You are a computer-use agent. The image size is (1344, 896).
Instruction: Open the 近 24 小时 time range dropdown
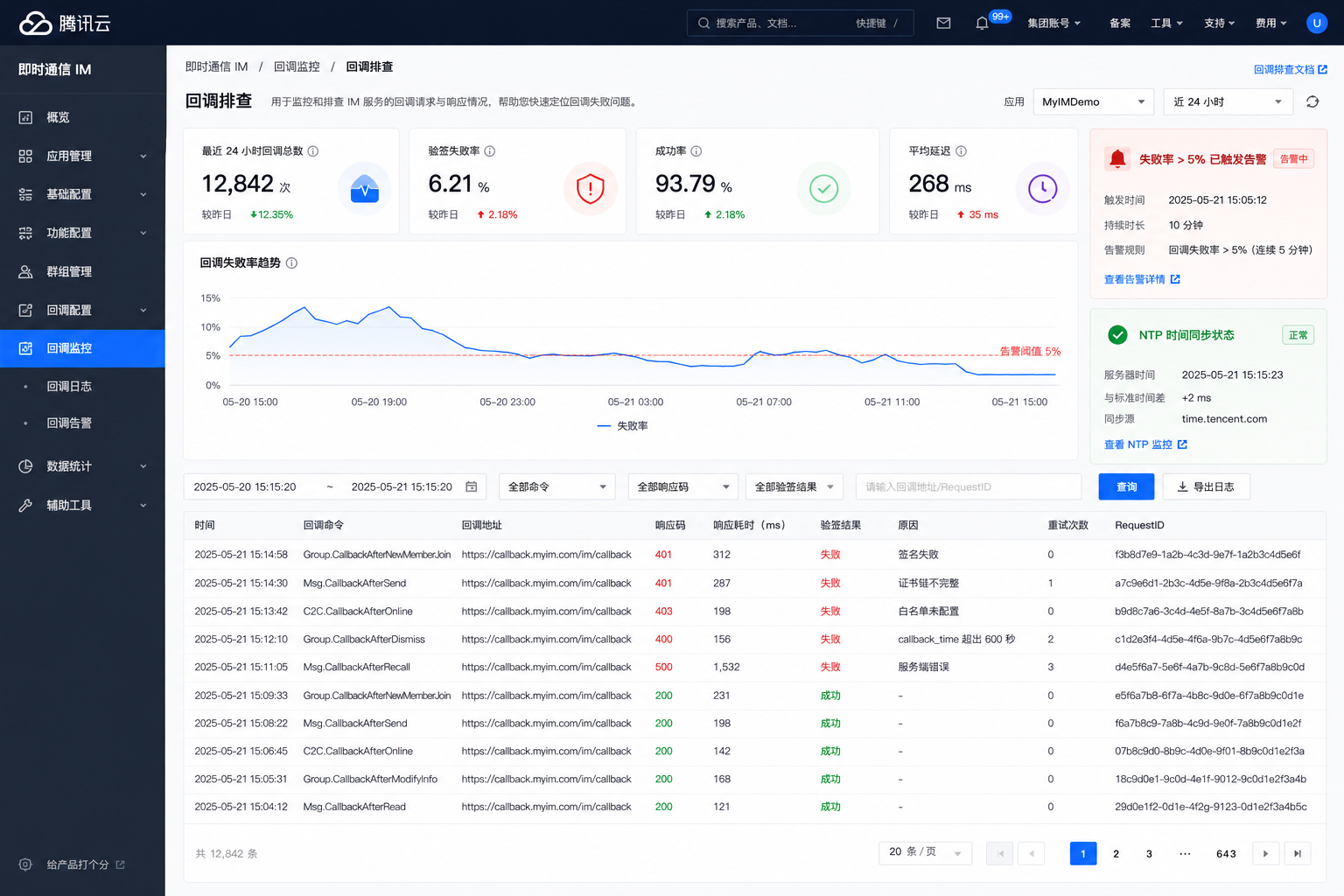1228,101
